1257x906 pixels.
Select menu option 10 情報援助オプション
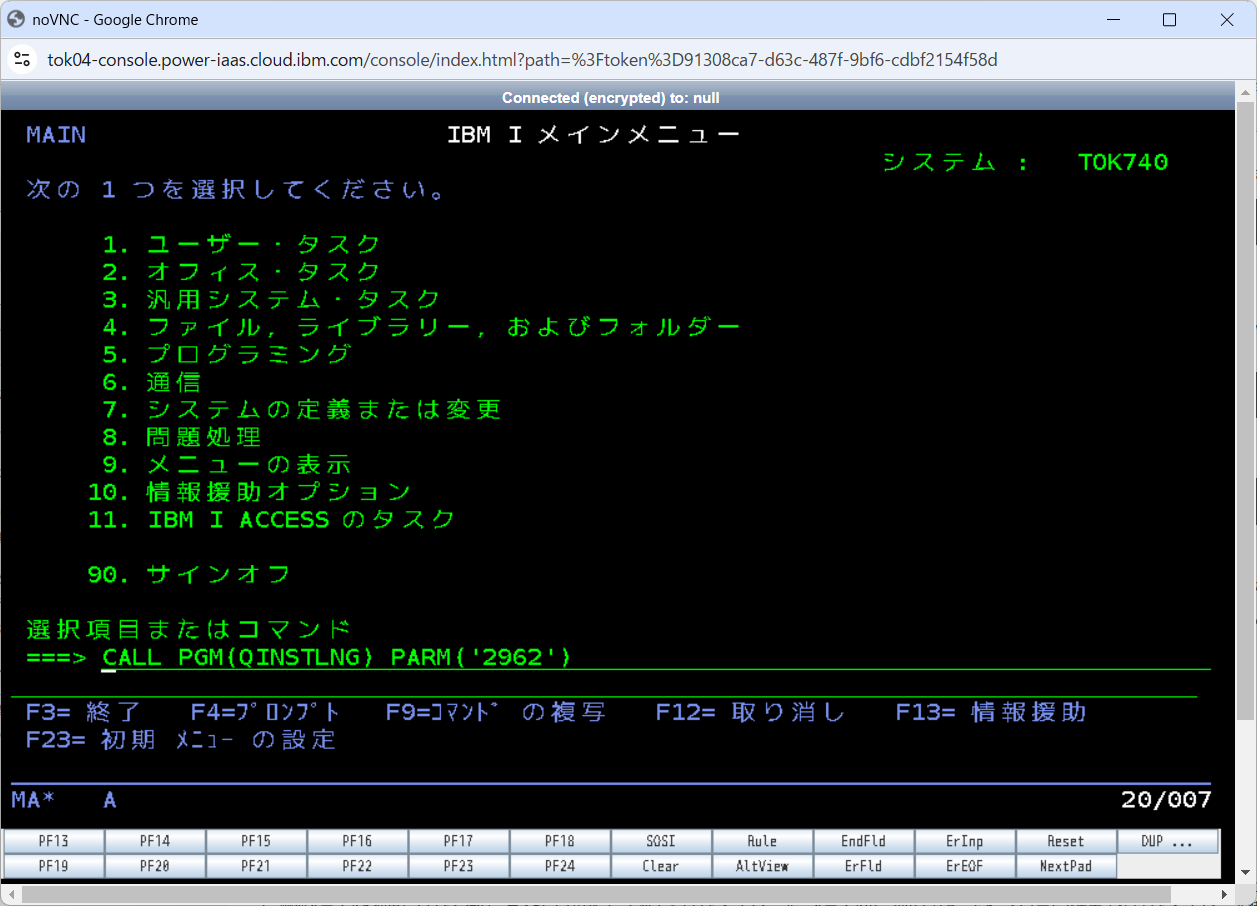pos(249,492)
